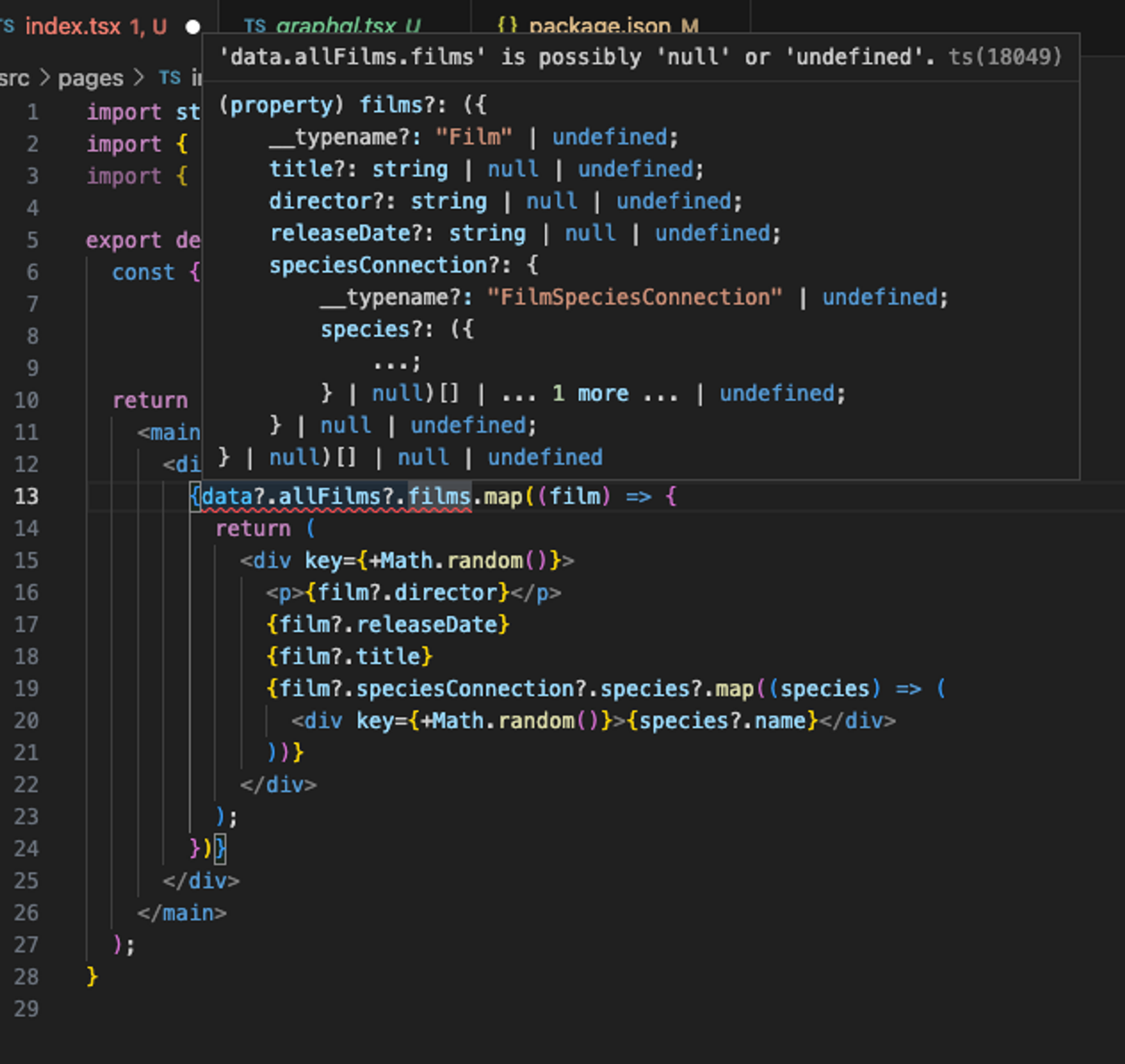Click the 'return' keyword on line 10
This screenshot has width=1125, height=1064.
pos(150,400)
